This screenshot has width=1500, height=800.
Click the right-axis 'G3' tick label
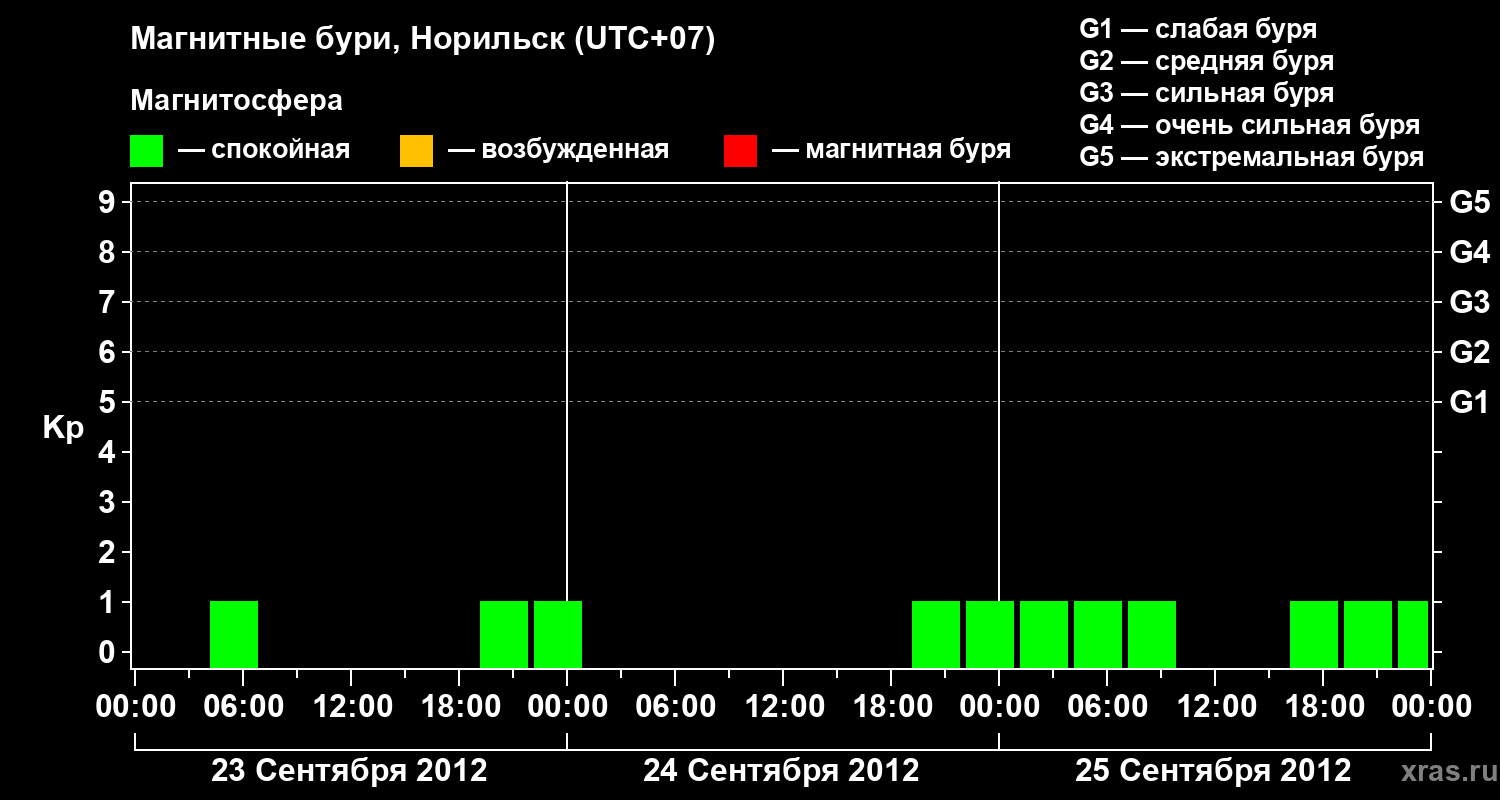pyautogui.click(x=1470, y=303)
